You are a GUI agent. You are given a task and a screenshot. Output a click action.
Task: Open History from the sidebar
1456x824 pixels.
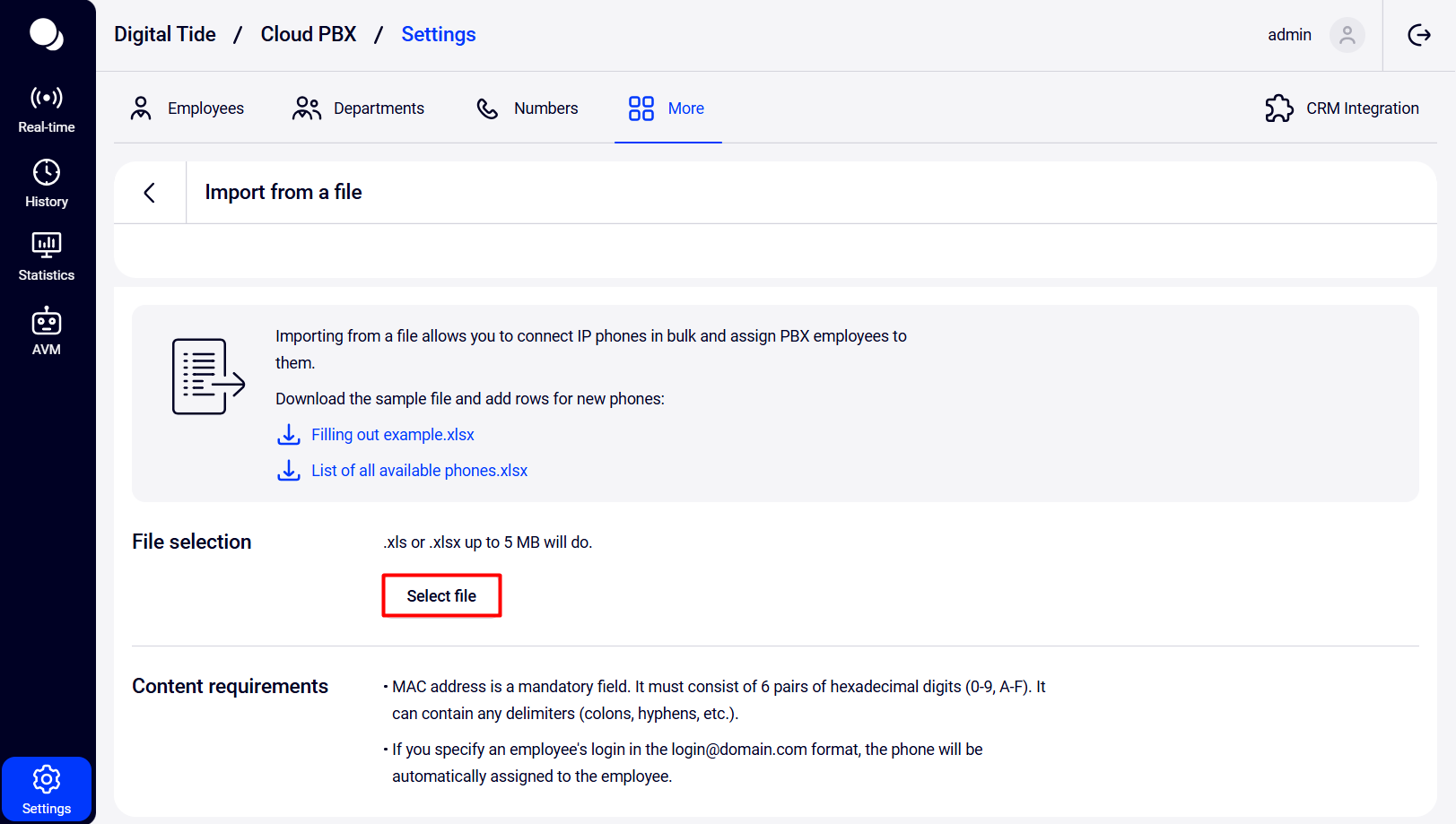click(x=47, y=184)
